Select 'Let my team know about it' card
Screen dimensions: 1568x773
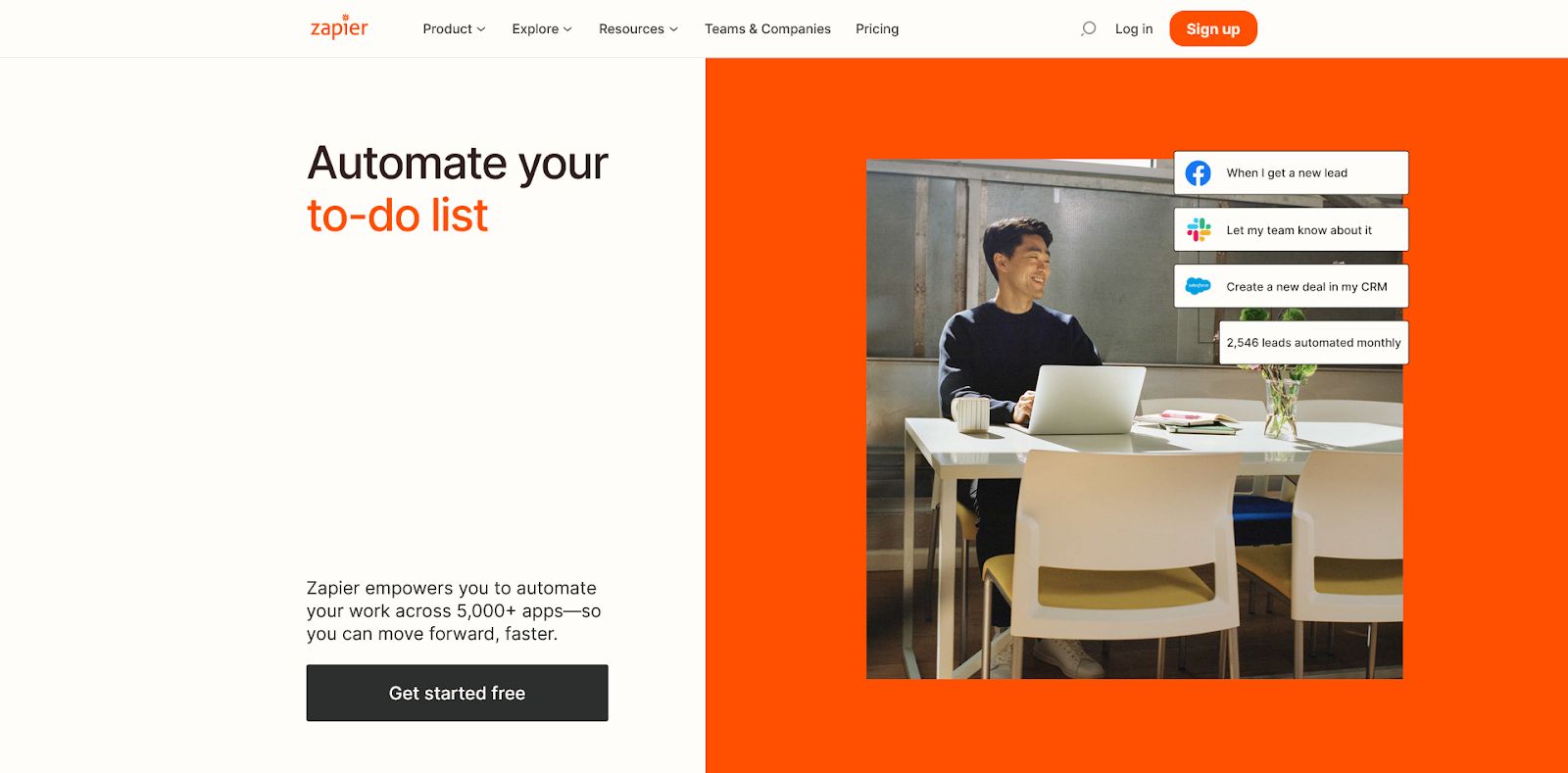tap(1291, 229)
